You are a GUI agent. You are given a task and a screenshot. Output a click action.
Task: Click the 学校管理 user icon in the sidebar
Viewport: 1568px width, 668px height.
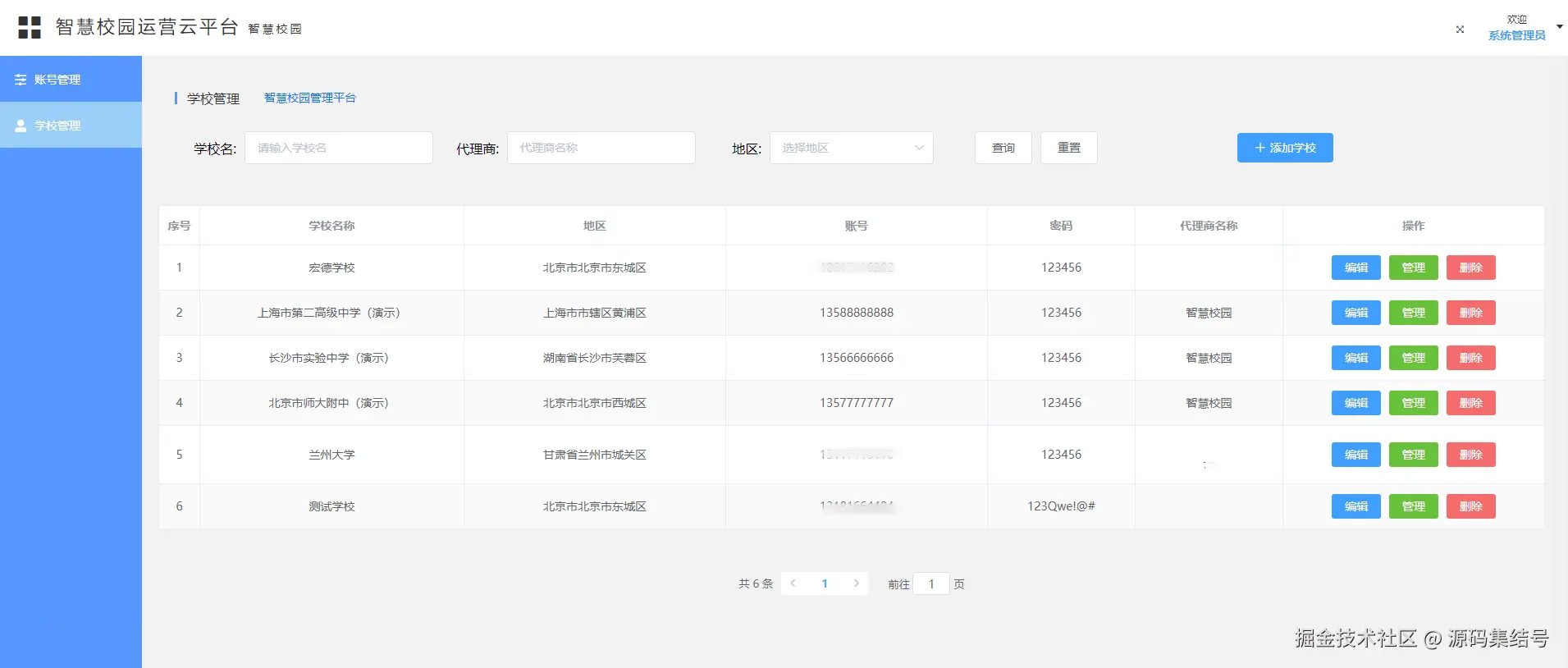point(21,126)
